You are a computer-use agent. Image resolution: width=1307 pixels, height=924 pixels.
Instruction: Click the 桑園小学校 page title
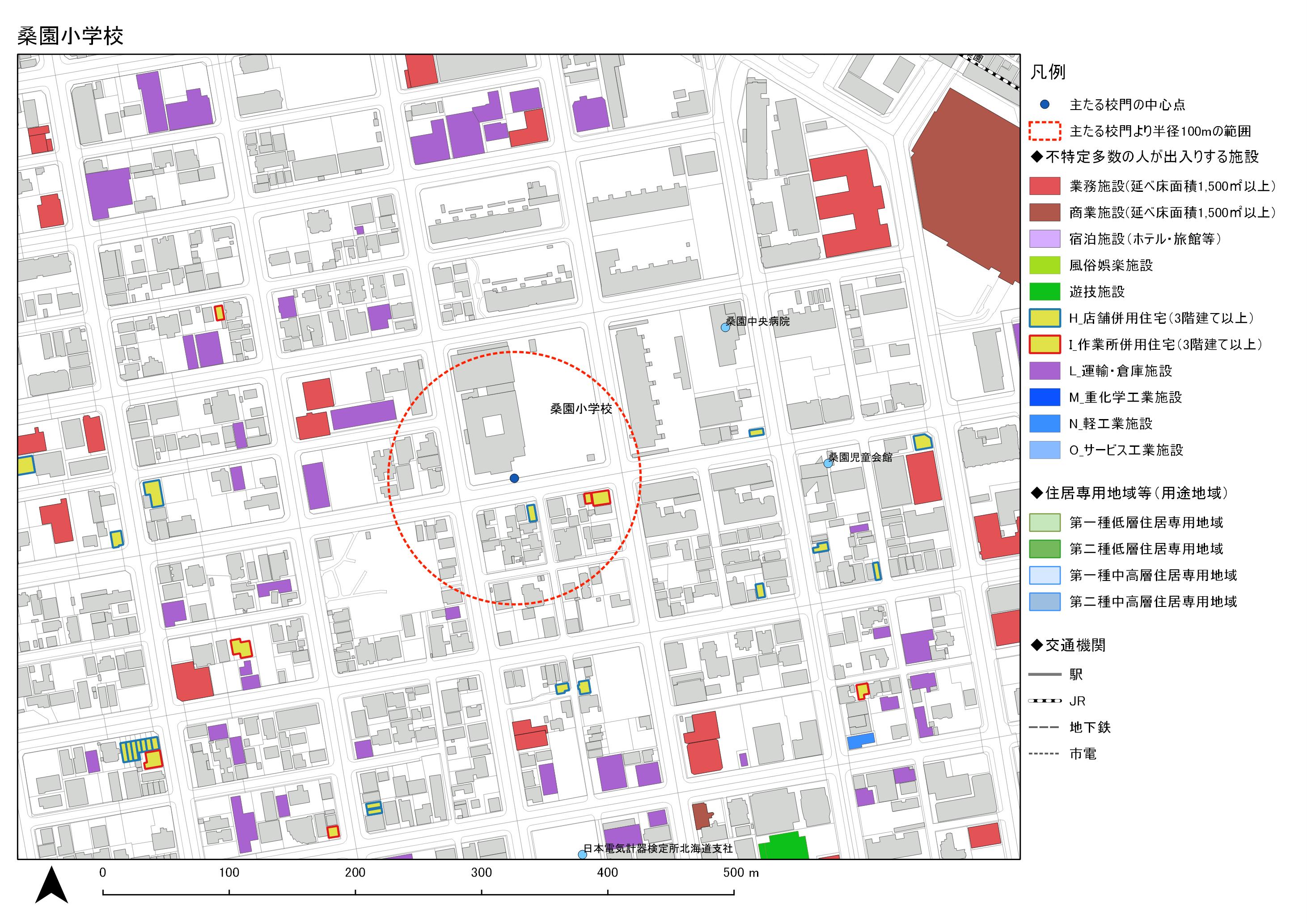(x=71, y=36)
